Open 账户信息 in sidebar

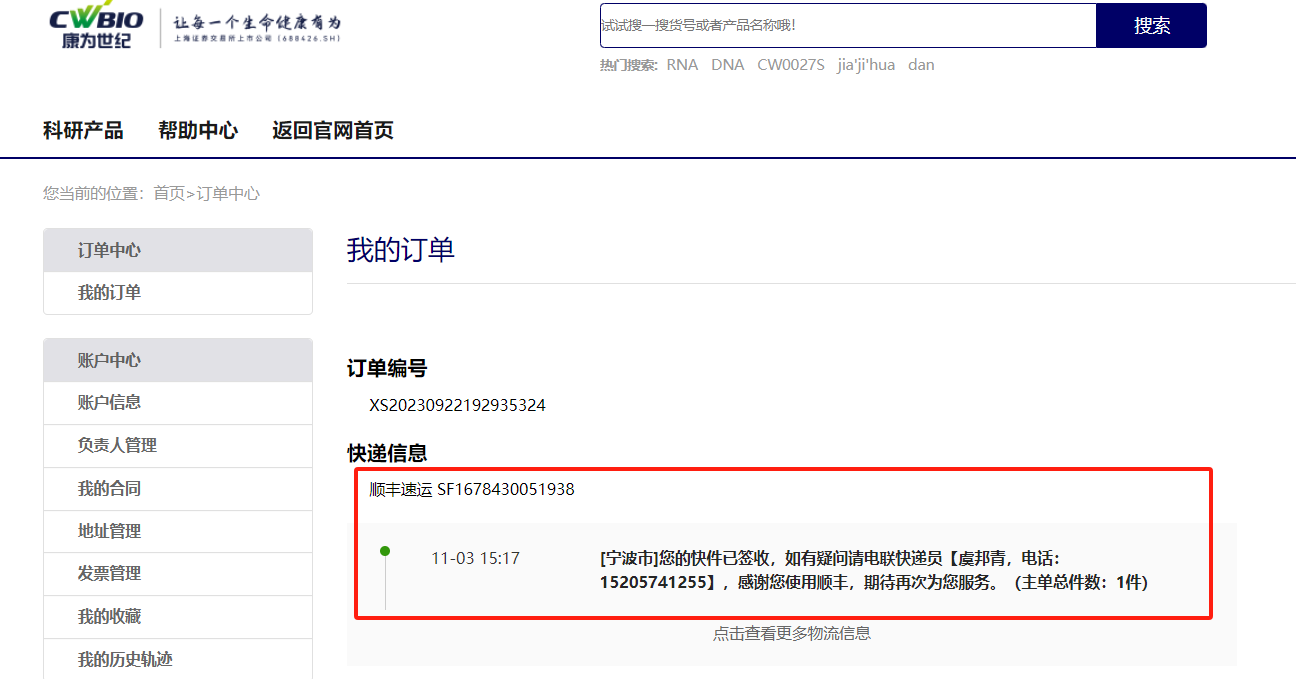pos(109,402)
